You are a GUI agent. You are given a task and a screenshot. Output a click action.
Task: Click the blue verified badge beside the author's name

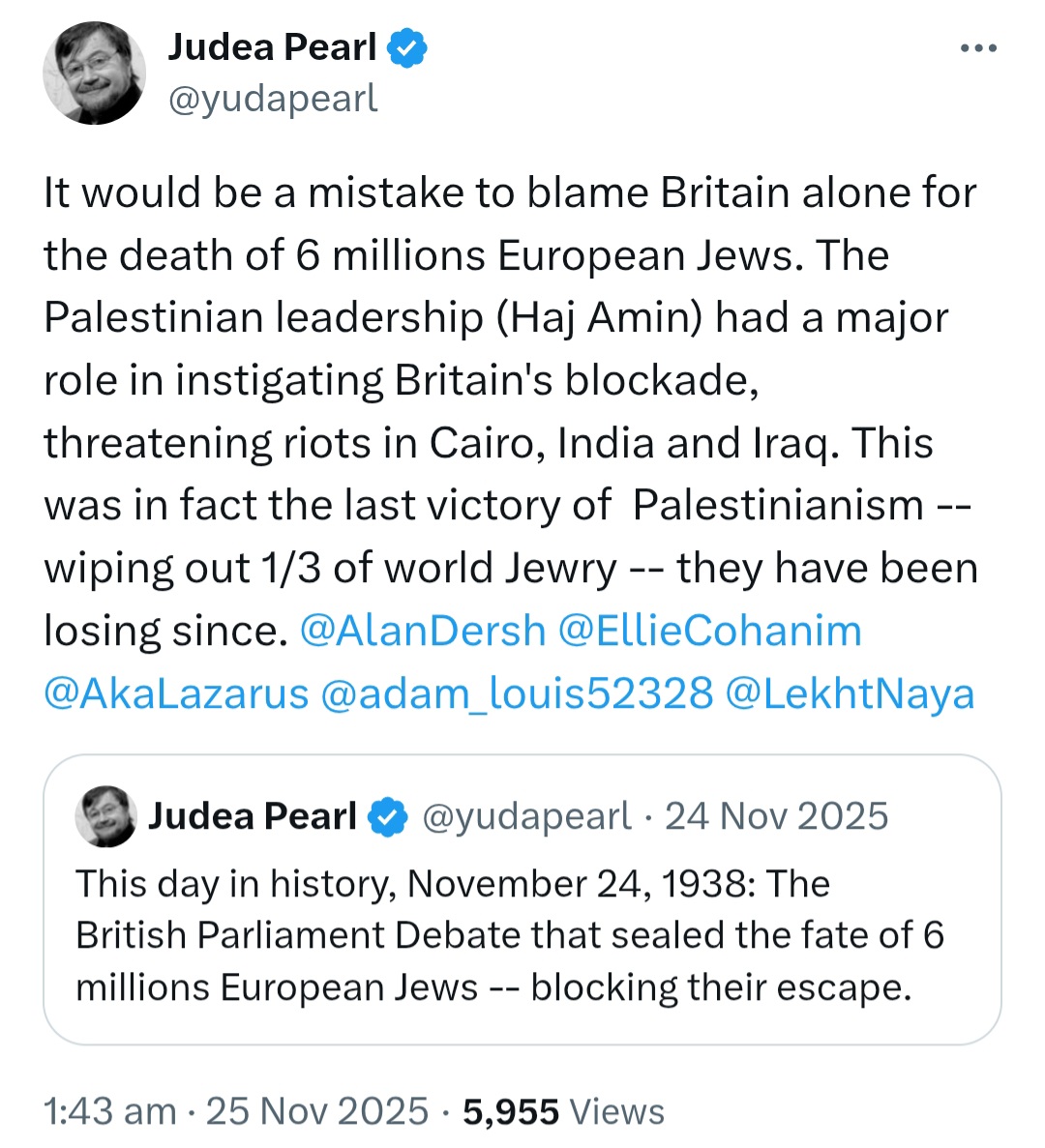[x=406, y=48]
